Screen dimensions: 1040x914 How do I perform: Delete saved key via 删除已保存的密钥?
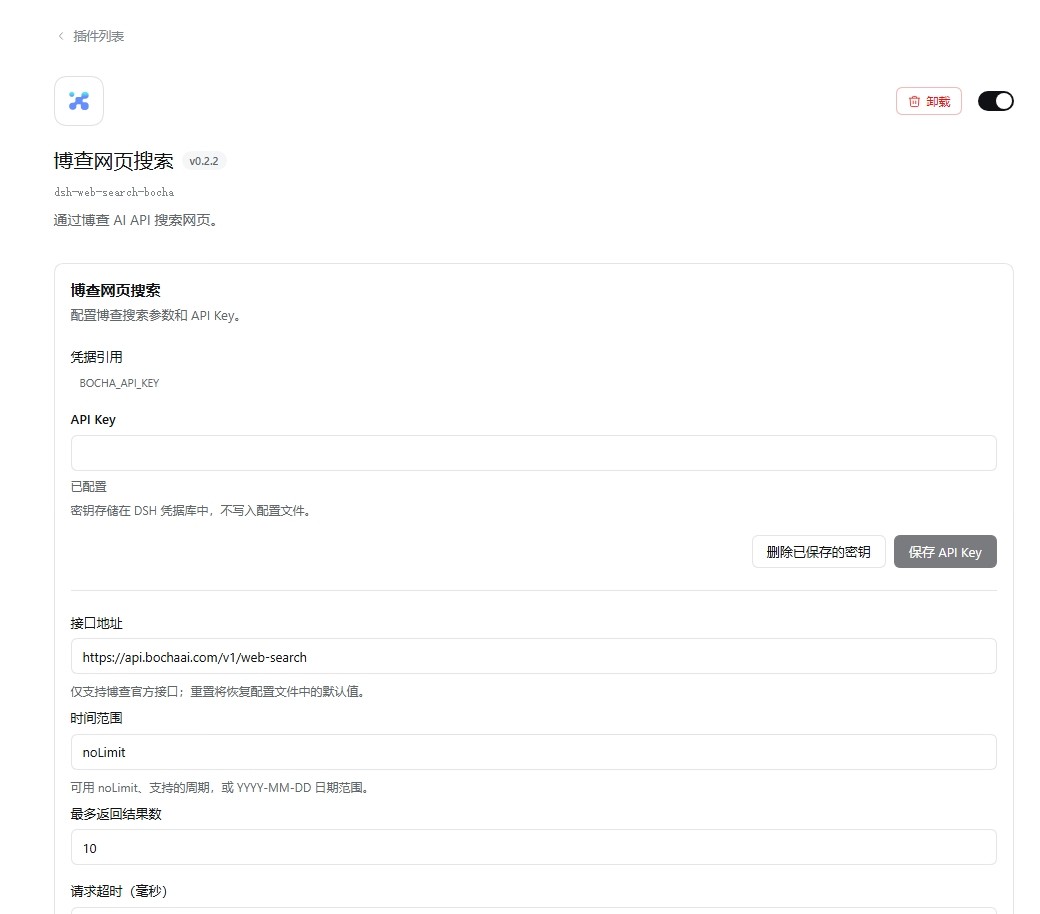(818, 552)
